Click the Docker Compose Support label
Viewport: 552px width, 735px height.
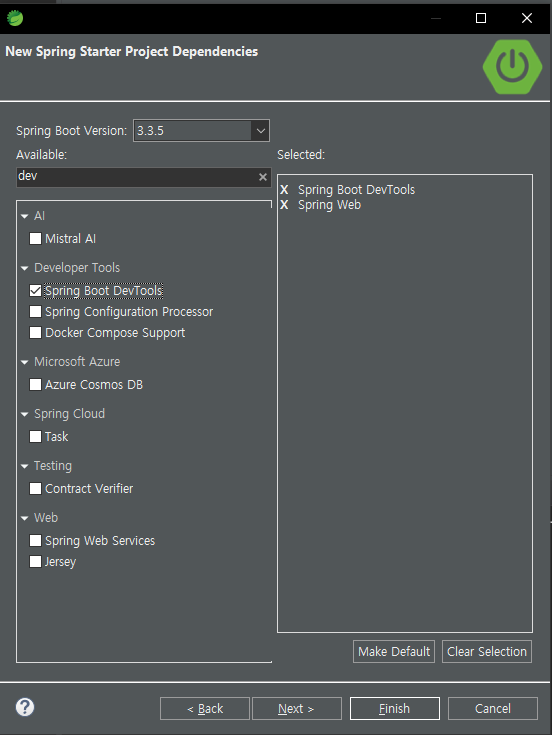click(x=115, y=333)
